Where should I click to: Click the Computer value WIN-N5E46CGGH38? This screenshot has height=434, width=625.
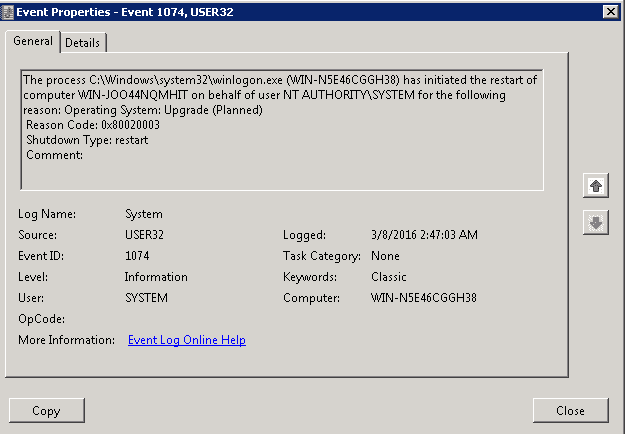tap(424, 298)
